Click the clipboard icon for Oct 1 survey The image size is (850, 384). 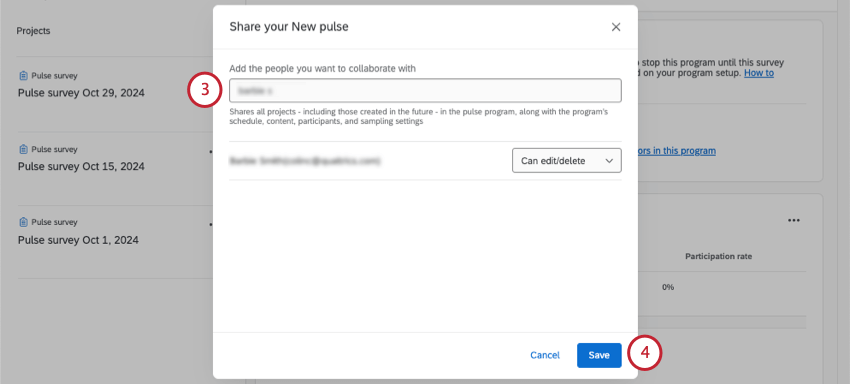(x=23, y=222)
